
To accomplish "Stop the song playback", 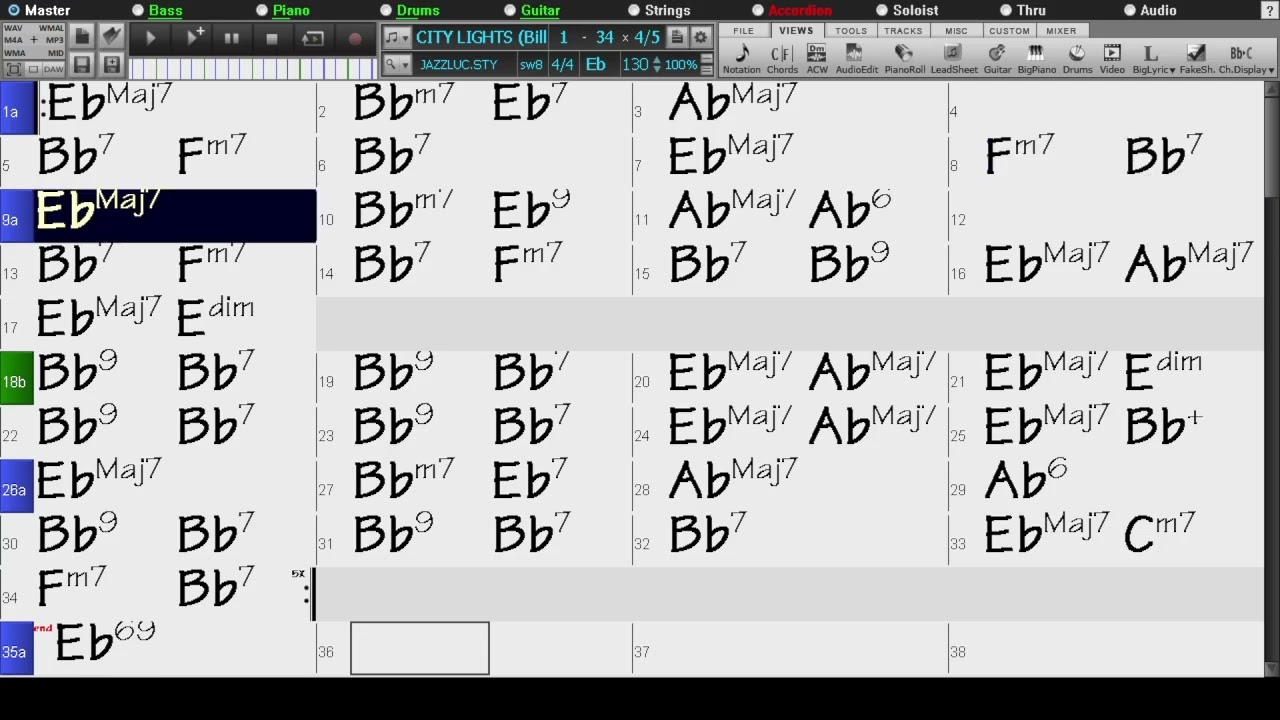I will pyautogui.click(x=271, y=38).
